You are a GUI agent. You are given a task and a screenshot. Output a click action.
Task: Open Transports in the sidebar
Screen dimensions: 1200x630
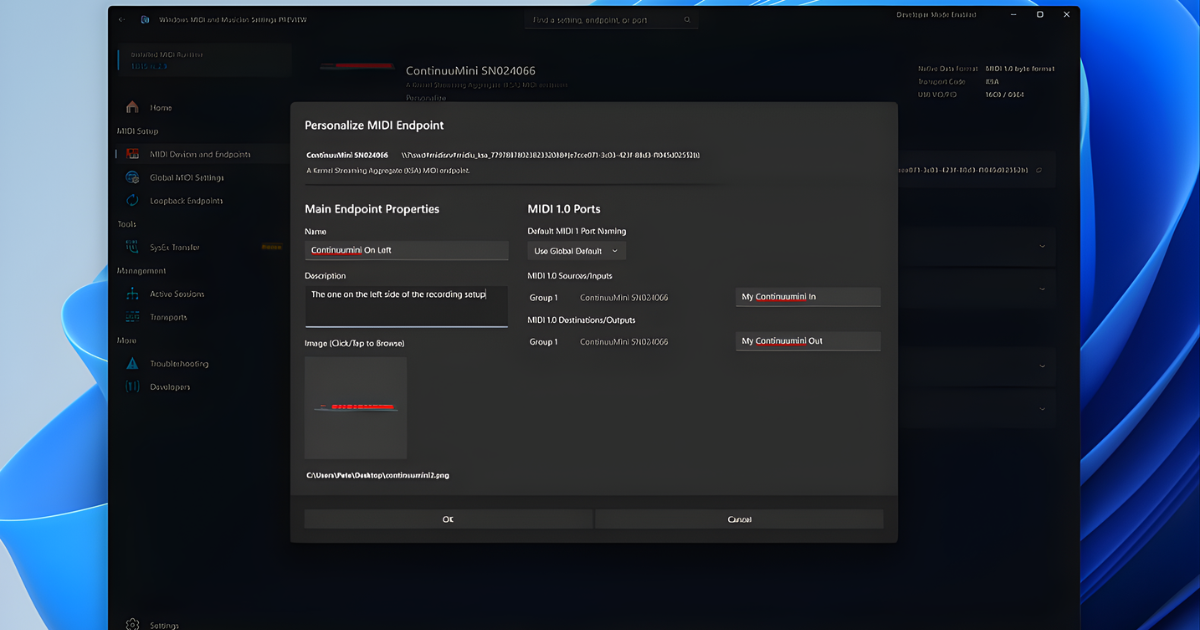click(x=168, y=317)
